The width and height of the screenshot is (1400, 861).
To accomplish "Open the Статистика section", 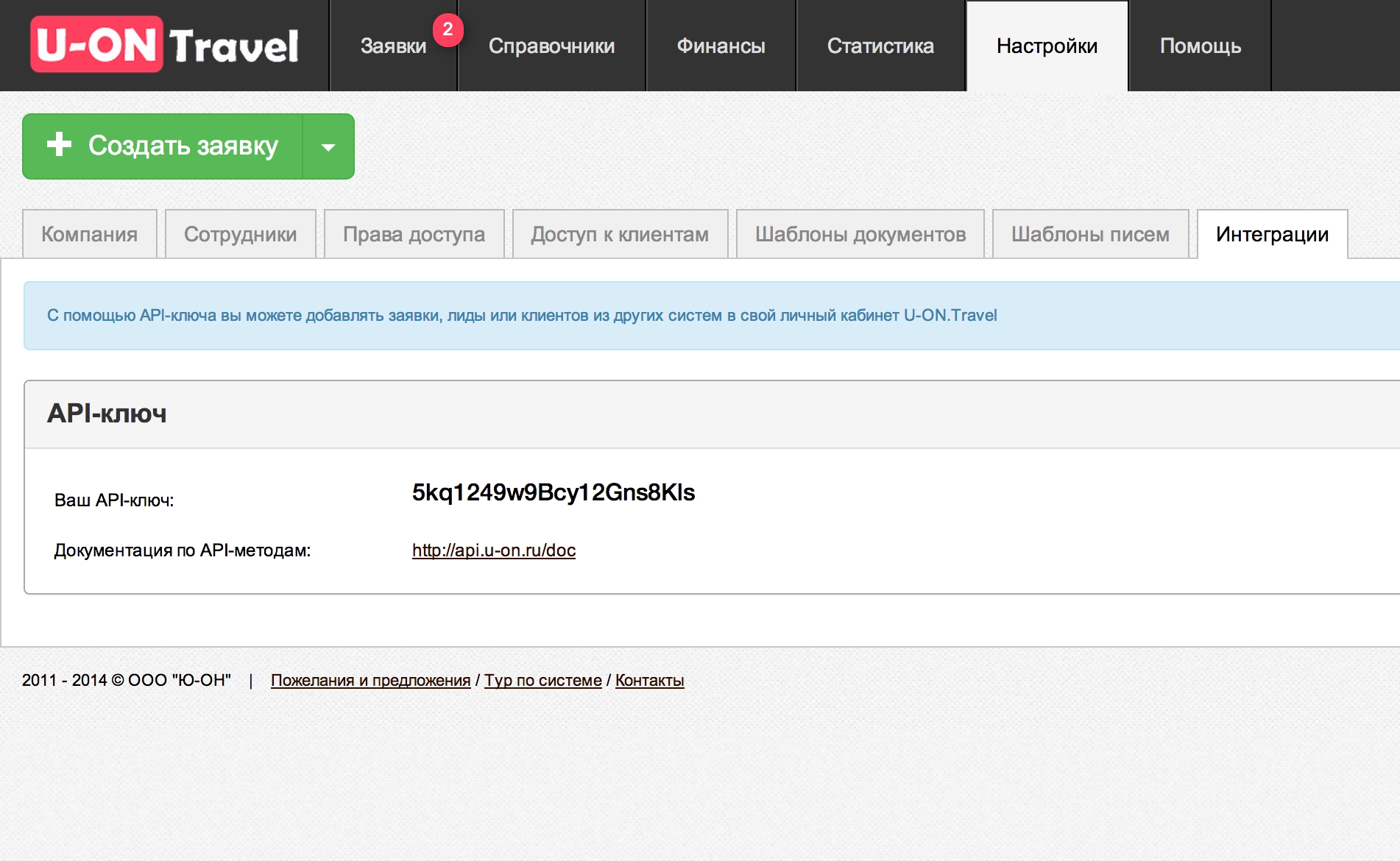I will tap(880, 46).
